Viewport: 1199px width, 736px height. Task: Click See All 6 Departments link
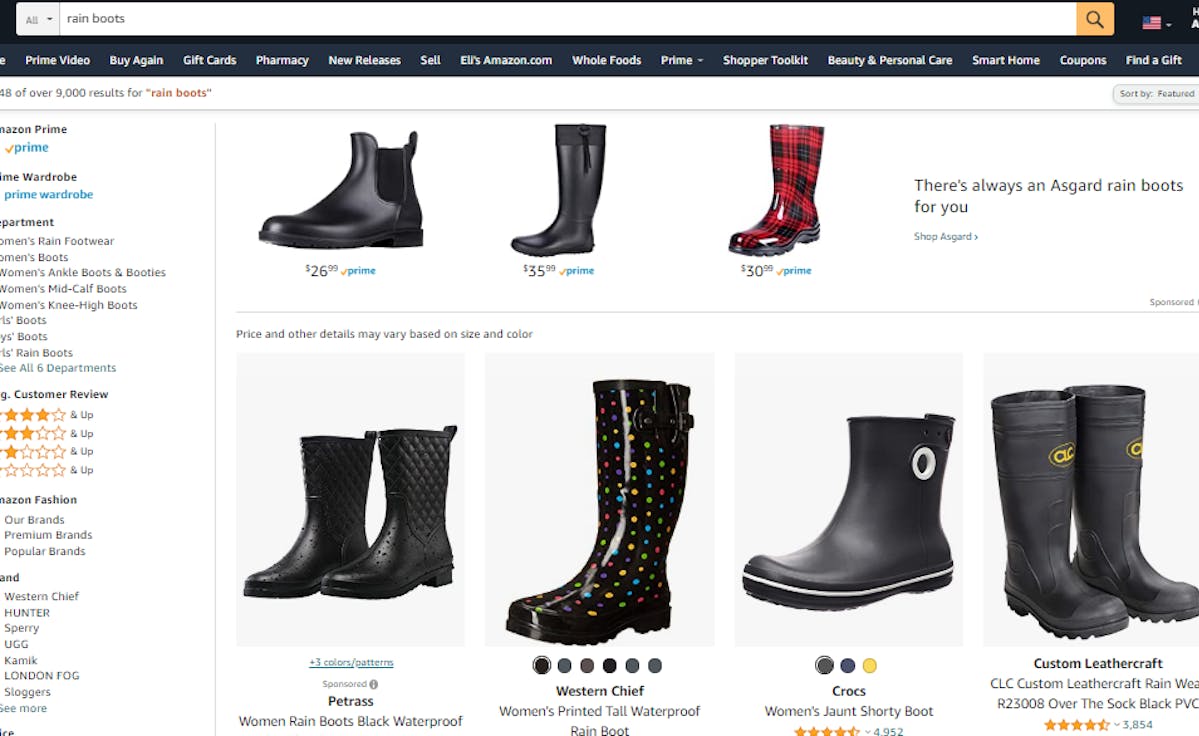click(x=58, y=368)
